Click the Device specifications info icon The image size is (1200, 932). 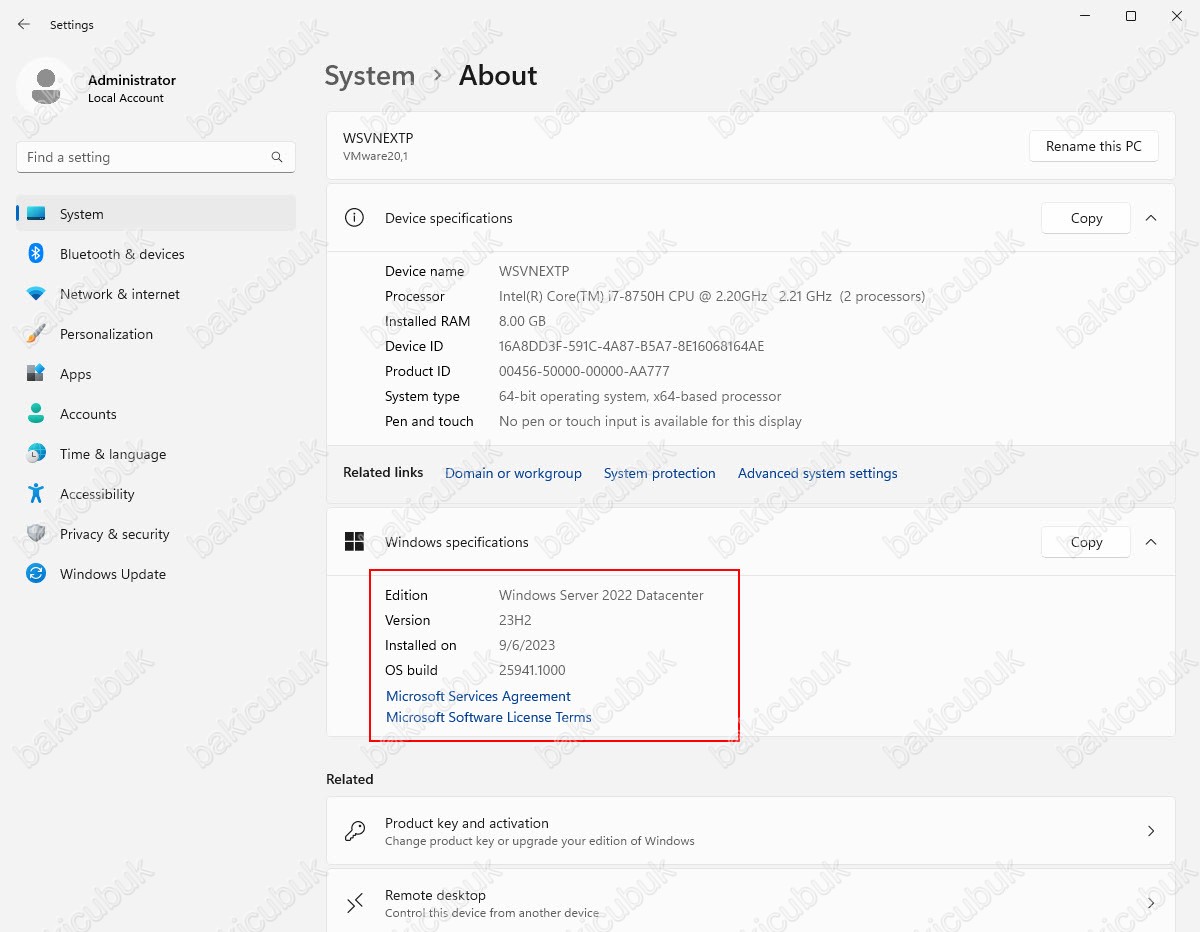tap(354, 218)
